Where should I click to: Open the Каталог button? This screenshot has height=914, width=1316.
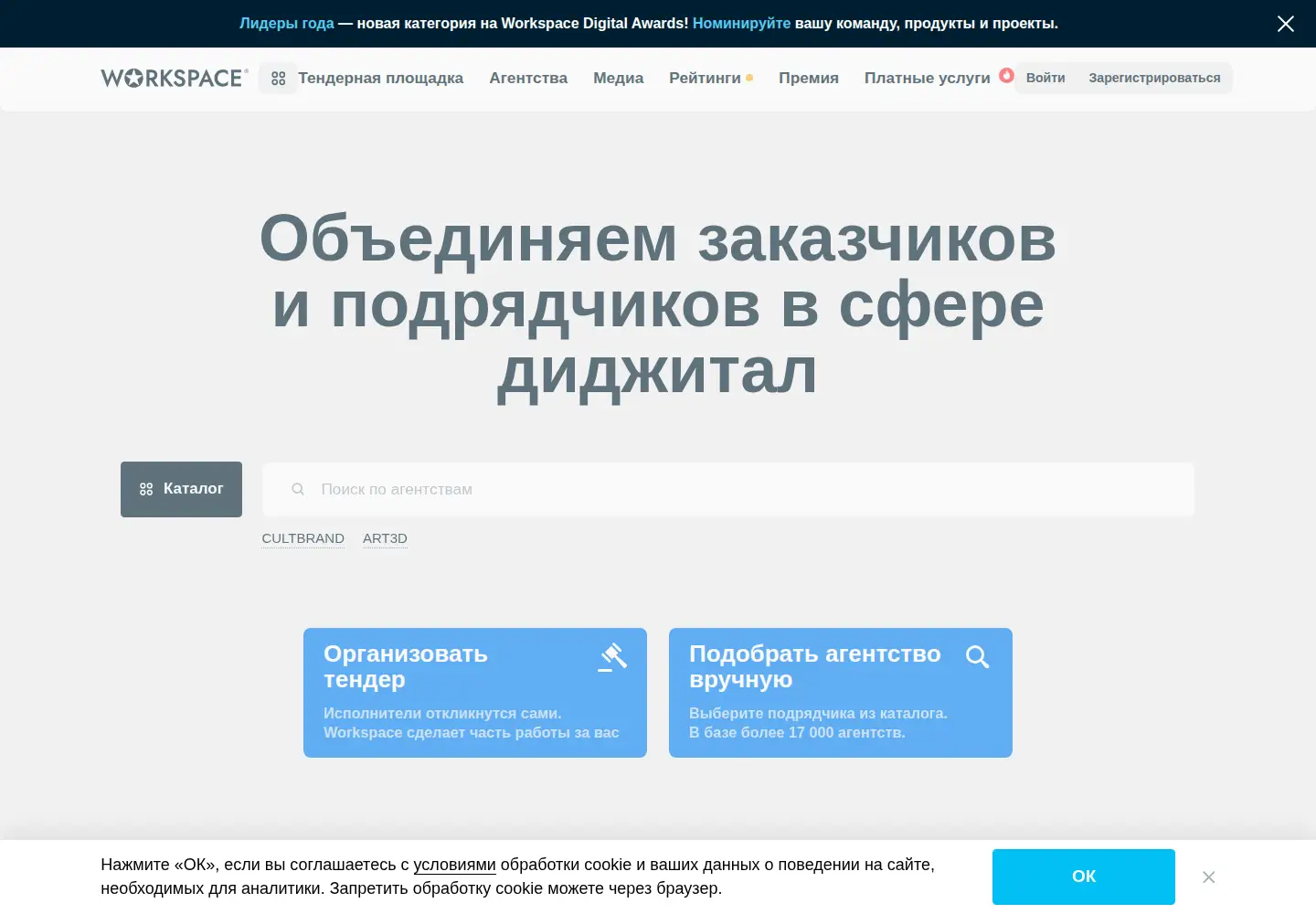[181, 489]
